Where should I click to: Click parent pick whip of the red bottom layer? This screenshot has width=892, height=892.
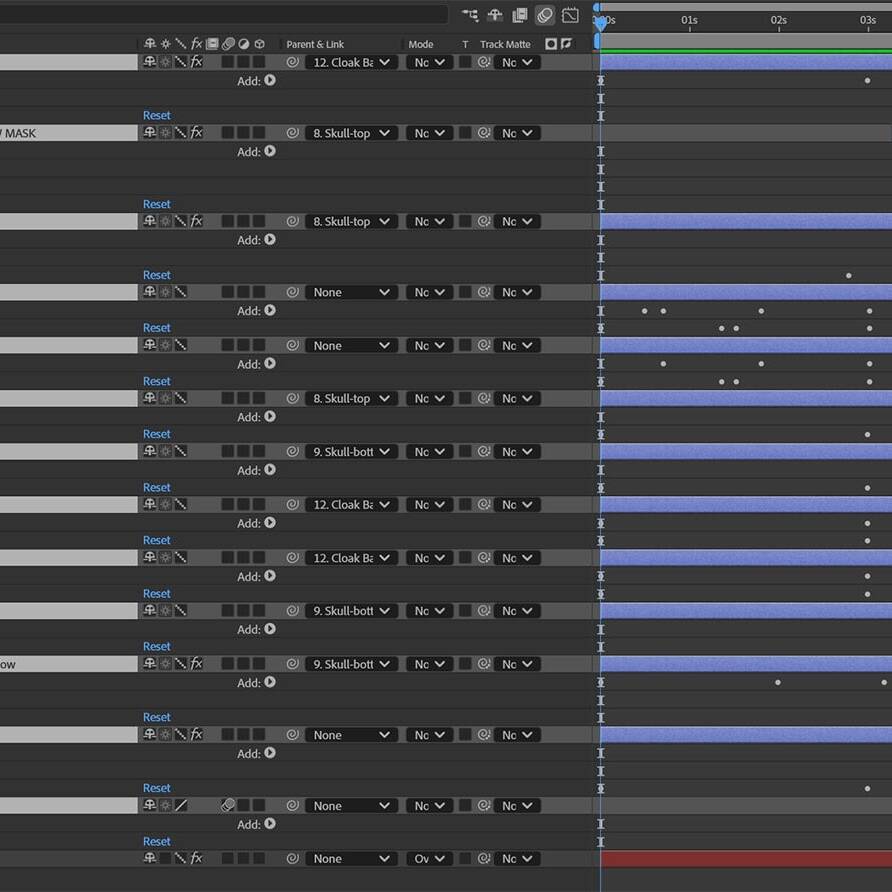tap(293, 859)
